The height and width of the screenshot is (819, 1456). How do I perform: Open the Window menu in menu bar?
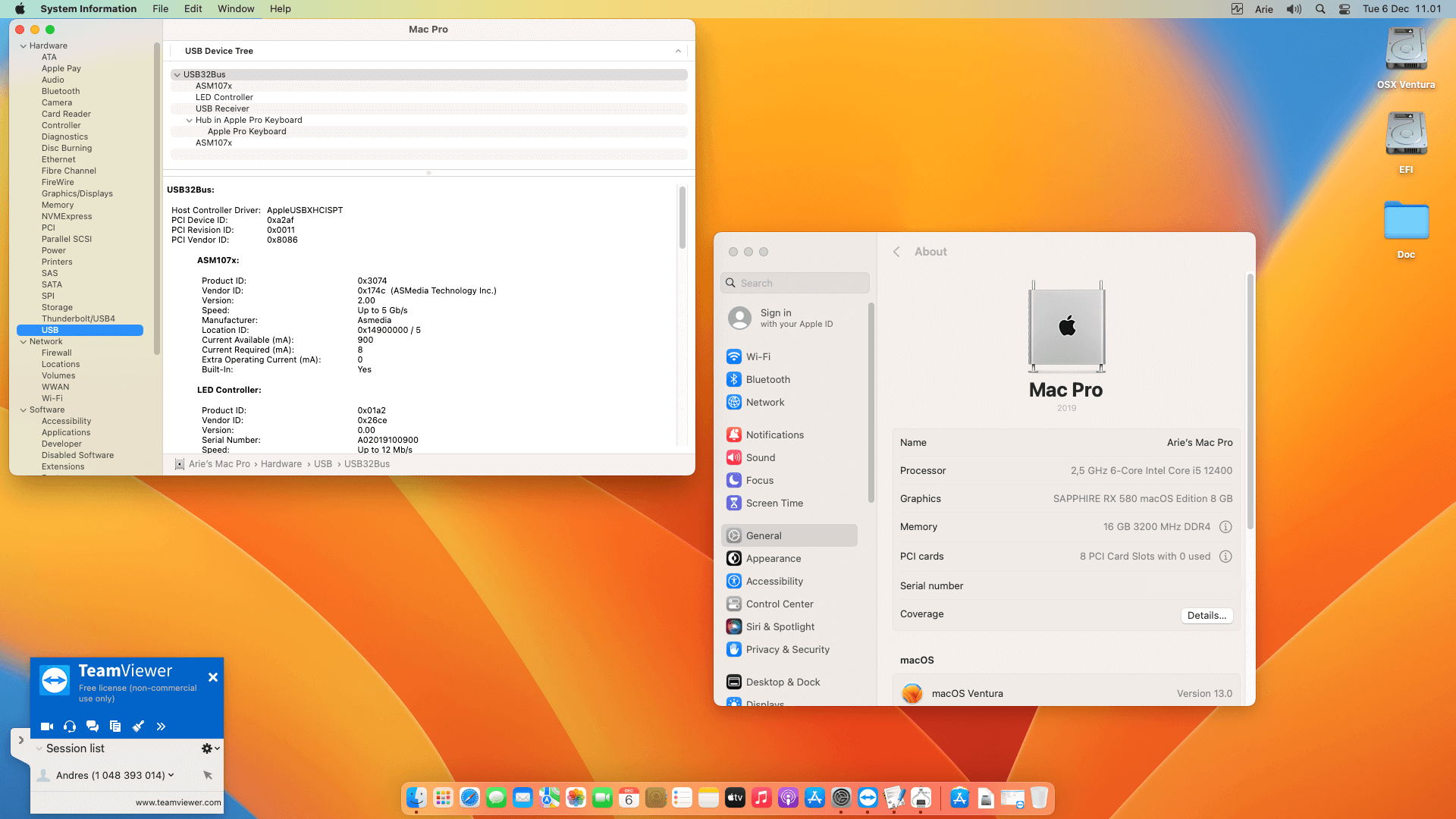coord(236,8)
